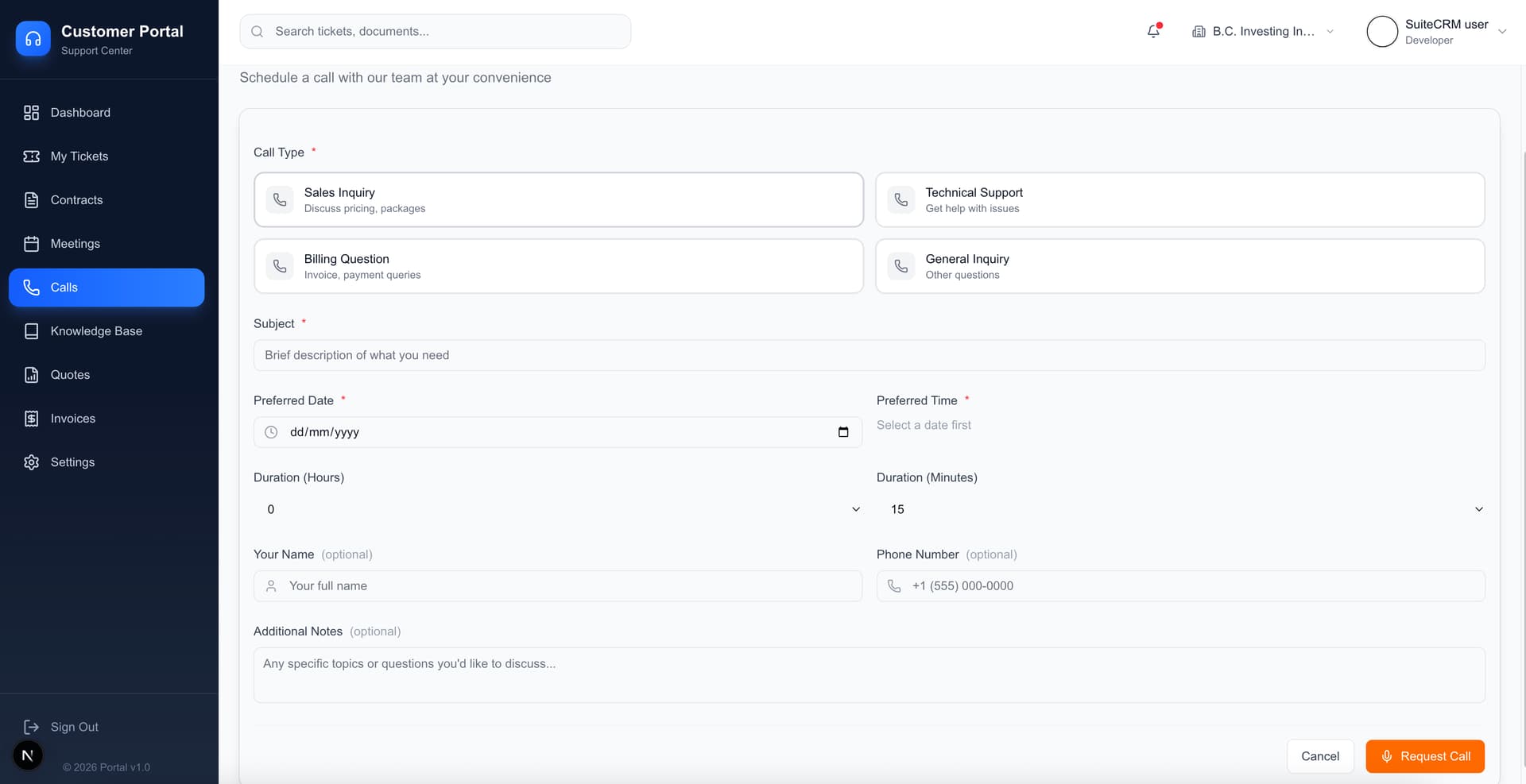This screenshot has width=1526, height=784.
Task: Click into the Additional Notes text area
Action: pyautogui.click(x=869, y=675)
